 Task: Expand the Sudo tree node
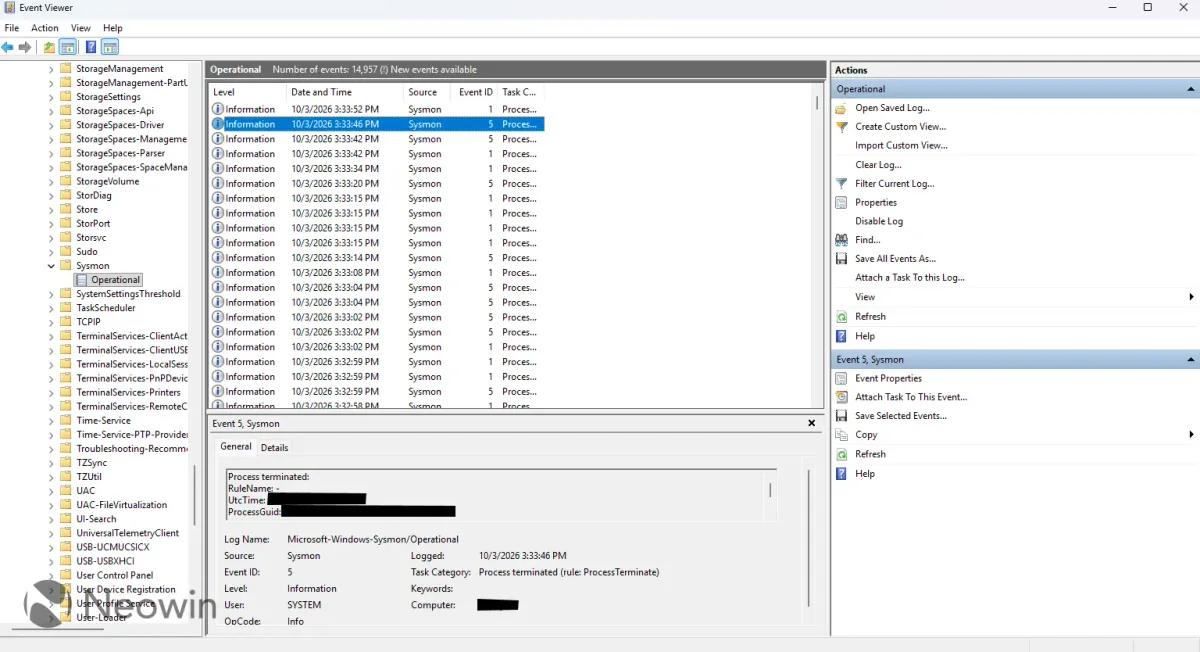coord(52,252)
